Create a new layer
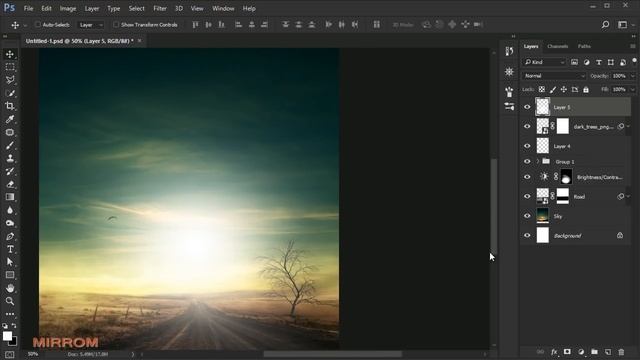 tap(608, 352)
